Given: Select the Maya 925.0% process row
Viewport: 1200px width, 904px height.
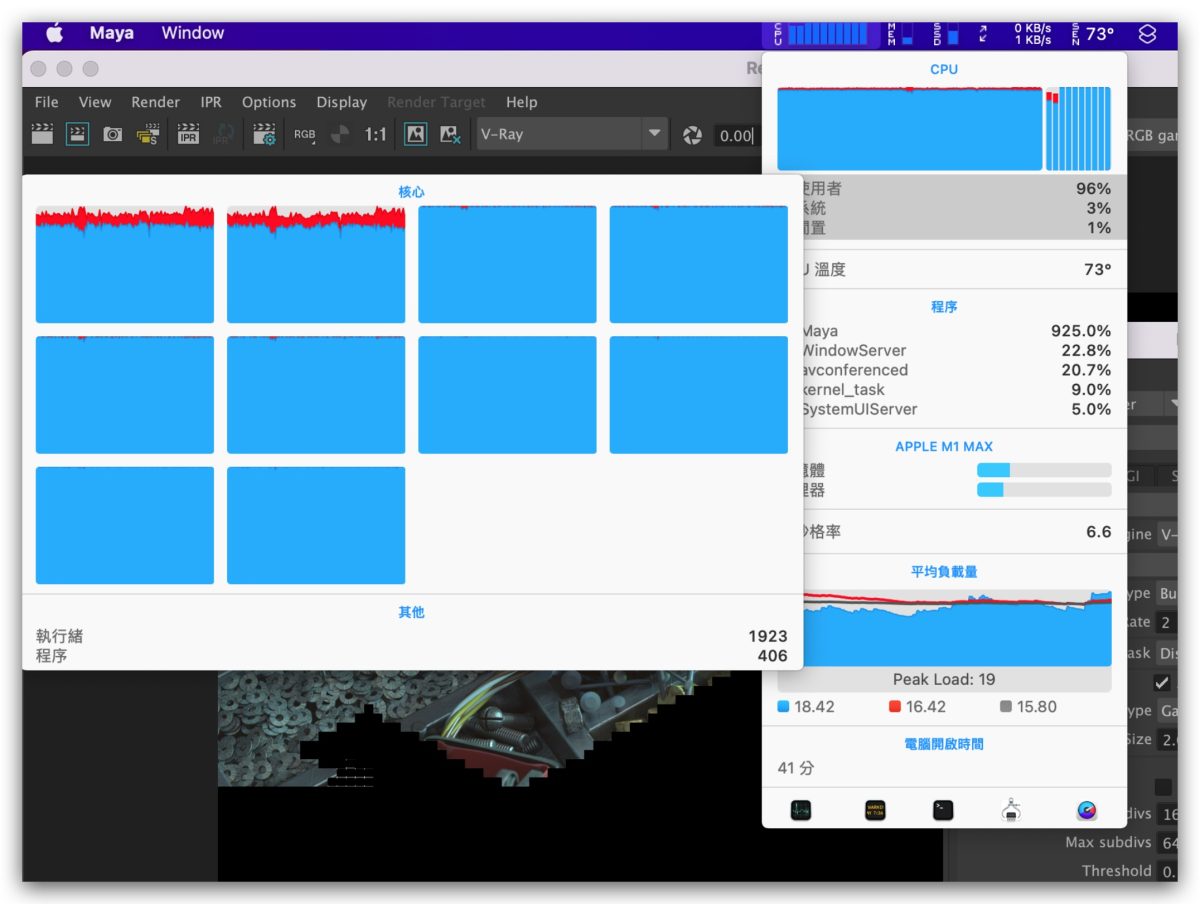Looking at the screenshot, I should (955, 331).
